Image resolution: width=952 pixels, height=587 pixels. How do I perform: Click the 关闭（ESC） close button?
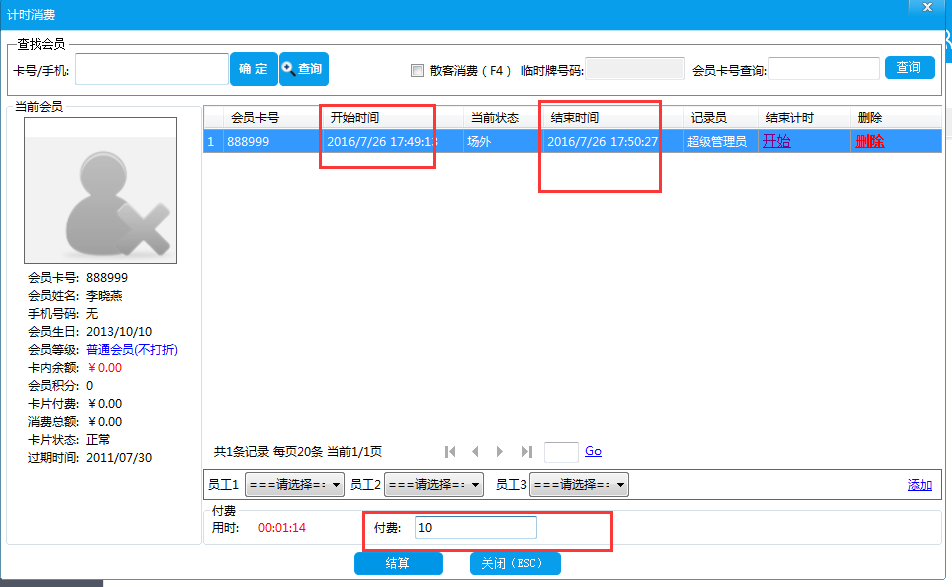pyautogui.click(x=515, y=563)
